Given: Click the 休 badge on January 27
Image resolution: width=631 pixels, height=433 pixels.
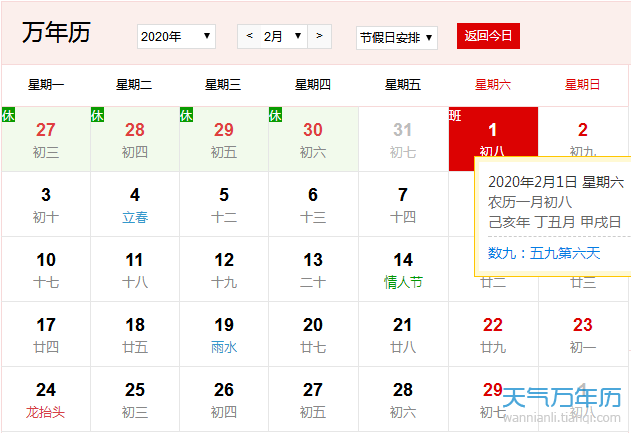Looking at the screenshot, I should click(x=8, y=115).
